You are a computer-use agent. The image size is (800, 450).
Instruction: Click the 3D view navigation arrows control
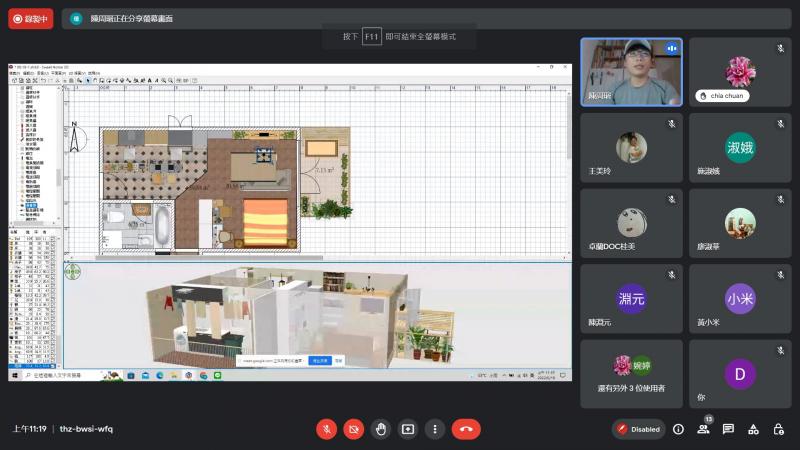pos(73,271)
